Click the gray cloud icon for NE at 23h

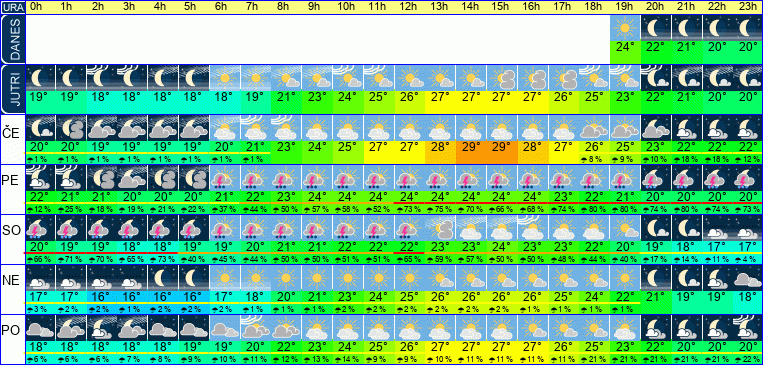point(748,278)
